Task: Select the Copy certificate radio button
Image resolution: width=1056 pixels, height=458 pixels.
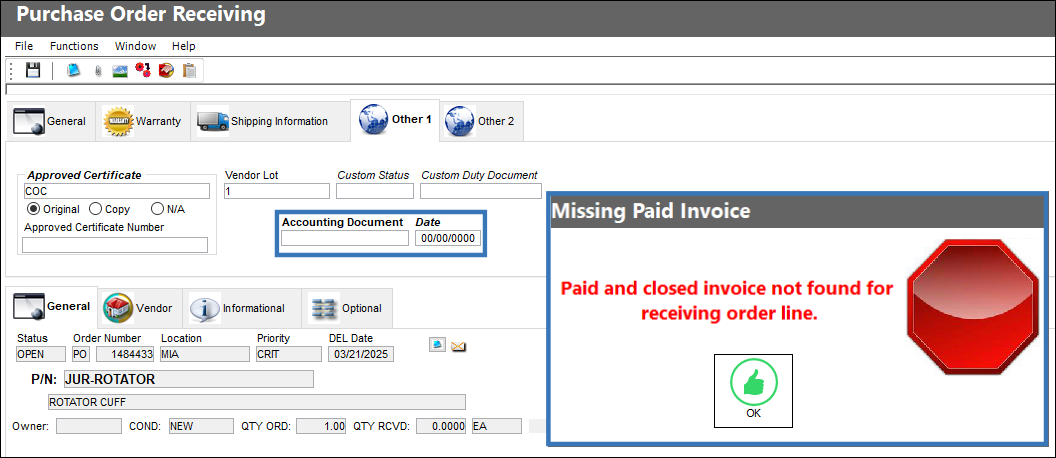Action: point(96,209)
